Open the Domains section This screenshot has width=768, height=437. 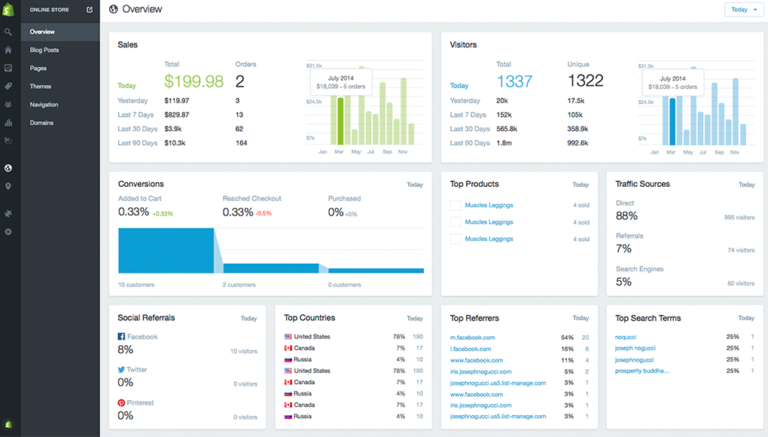[41, 123]
